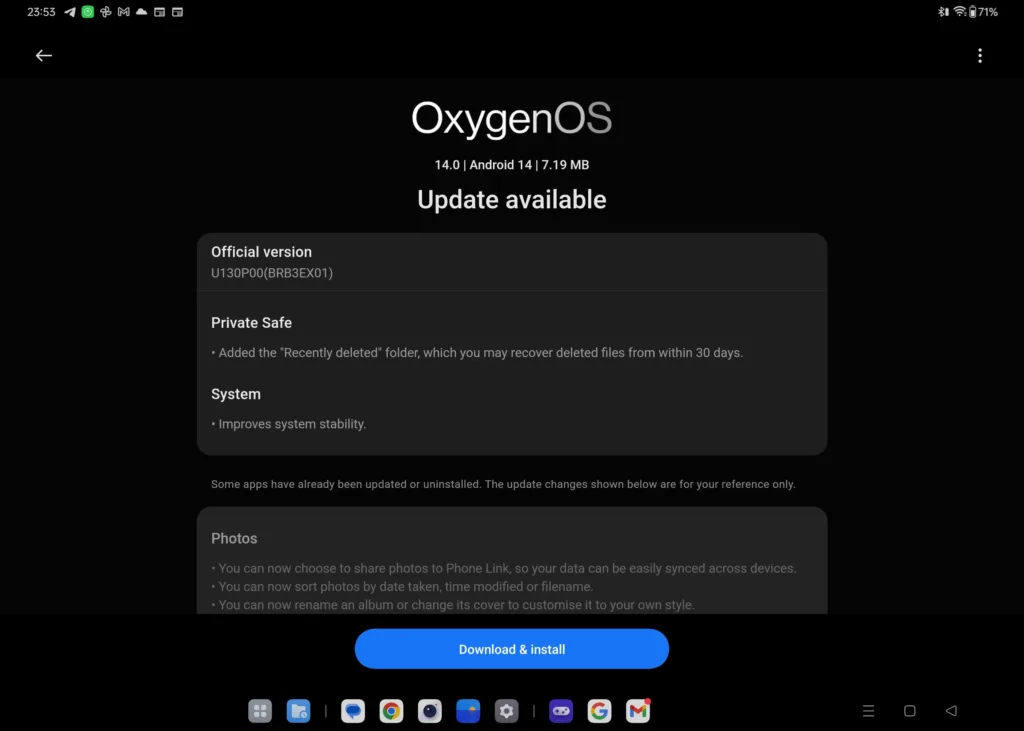Open the Camera app from the dock
The width and height of the screenshot is (1024, 731).
[x=429, y=710]
